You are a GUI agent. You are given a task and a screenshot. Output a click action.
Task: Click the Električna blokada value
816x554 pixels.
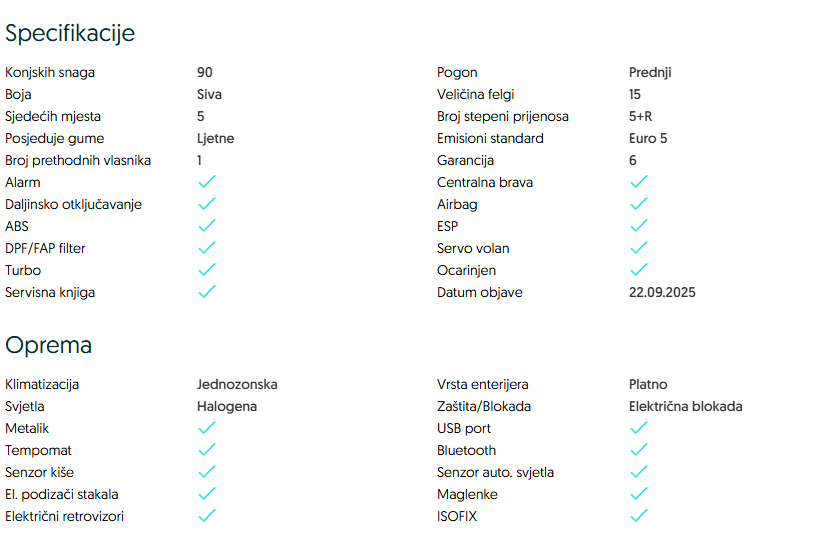point(686,406)
